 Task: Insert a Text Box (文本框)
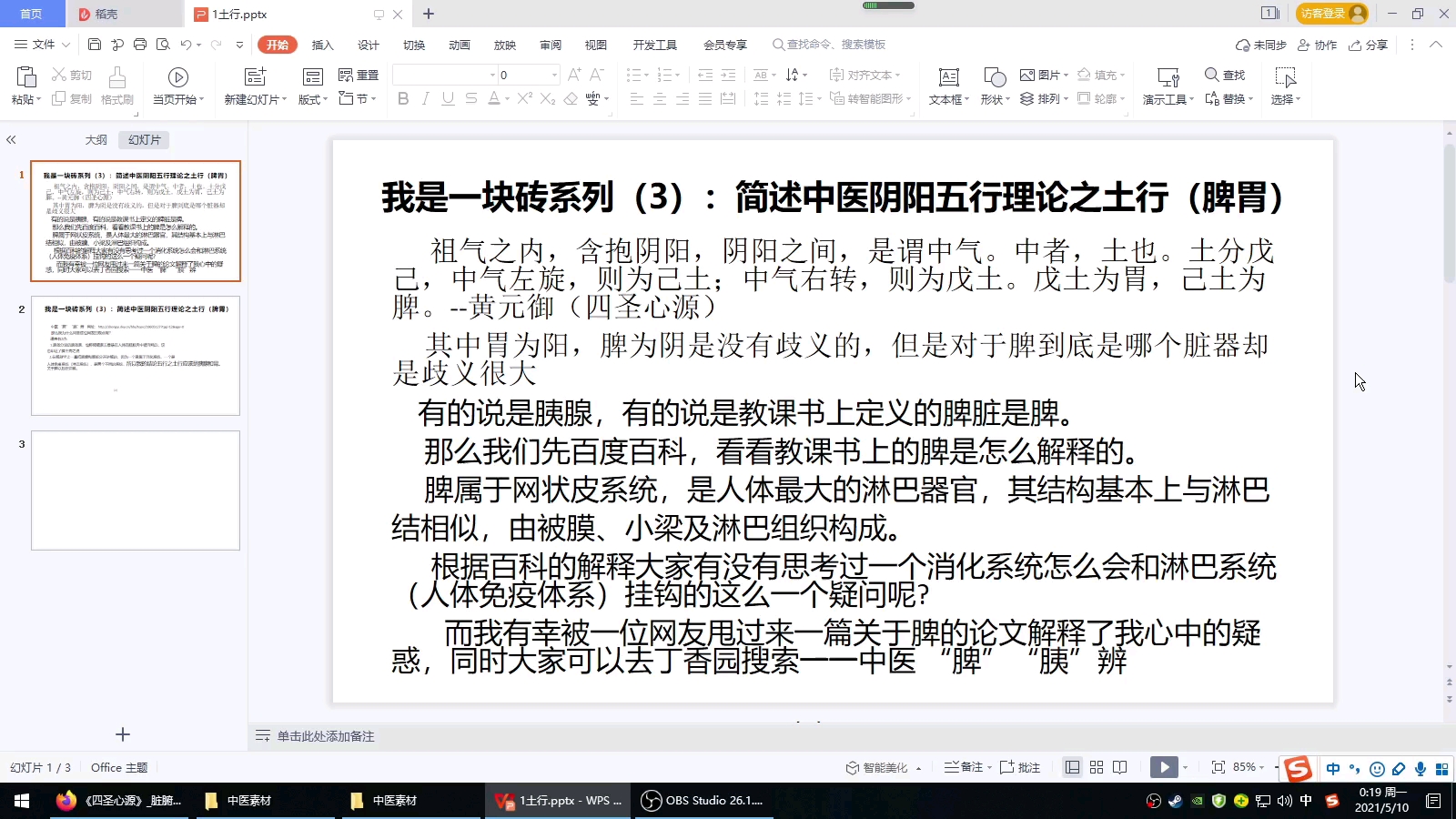point(948,86)
